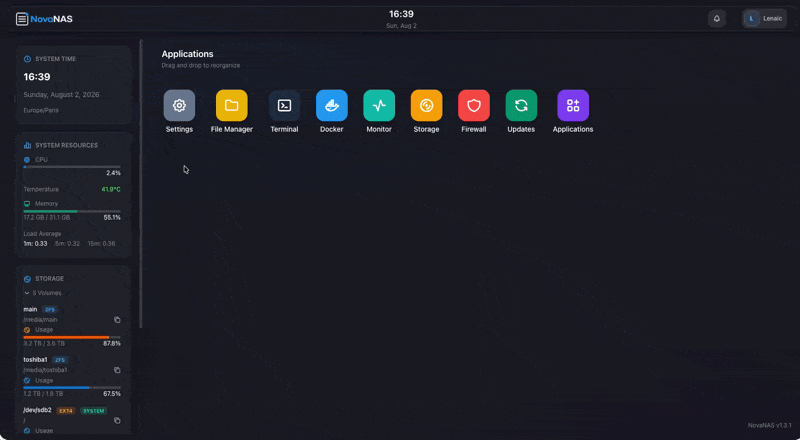Click the 5m: 0.32 load value
Screen dimensions: 800x440
coord(67,244)
